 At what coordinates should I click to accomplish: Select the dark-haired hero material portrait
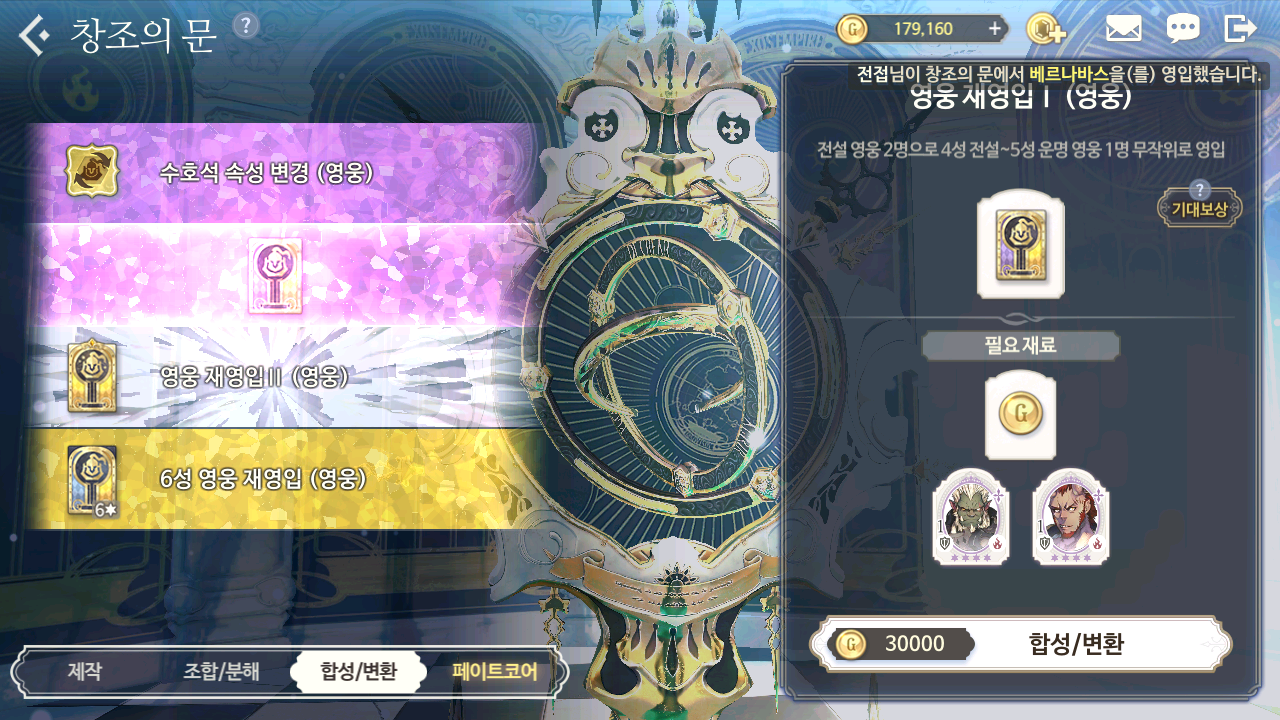coord(1071,517)
